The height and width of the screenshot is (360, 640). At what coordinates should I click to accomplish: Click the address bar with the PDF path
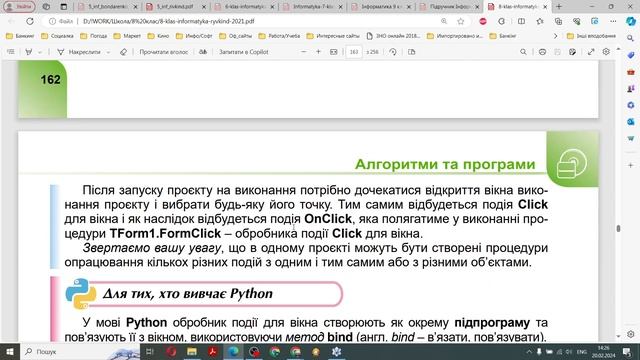(257, 21)
